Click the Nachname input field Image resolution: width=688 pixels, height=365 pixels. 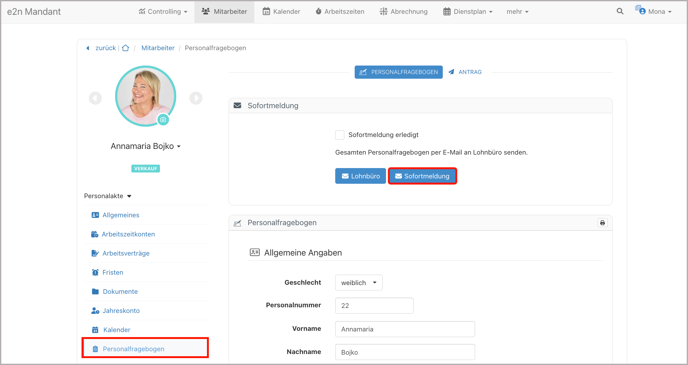click(x=405, y=352)
